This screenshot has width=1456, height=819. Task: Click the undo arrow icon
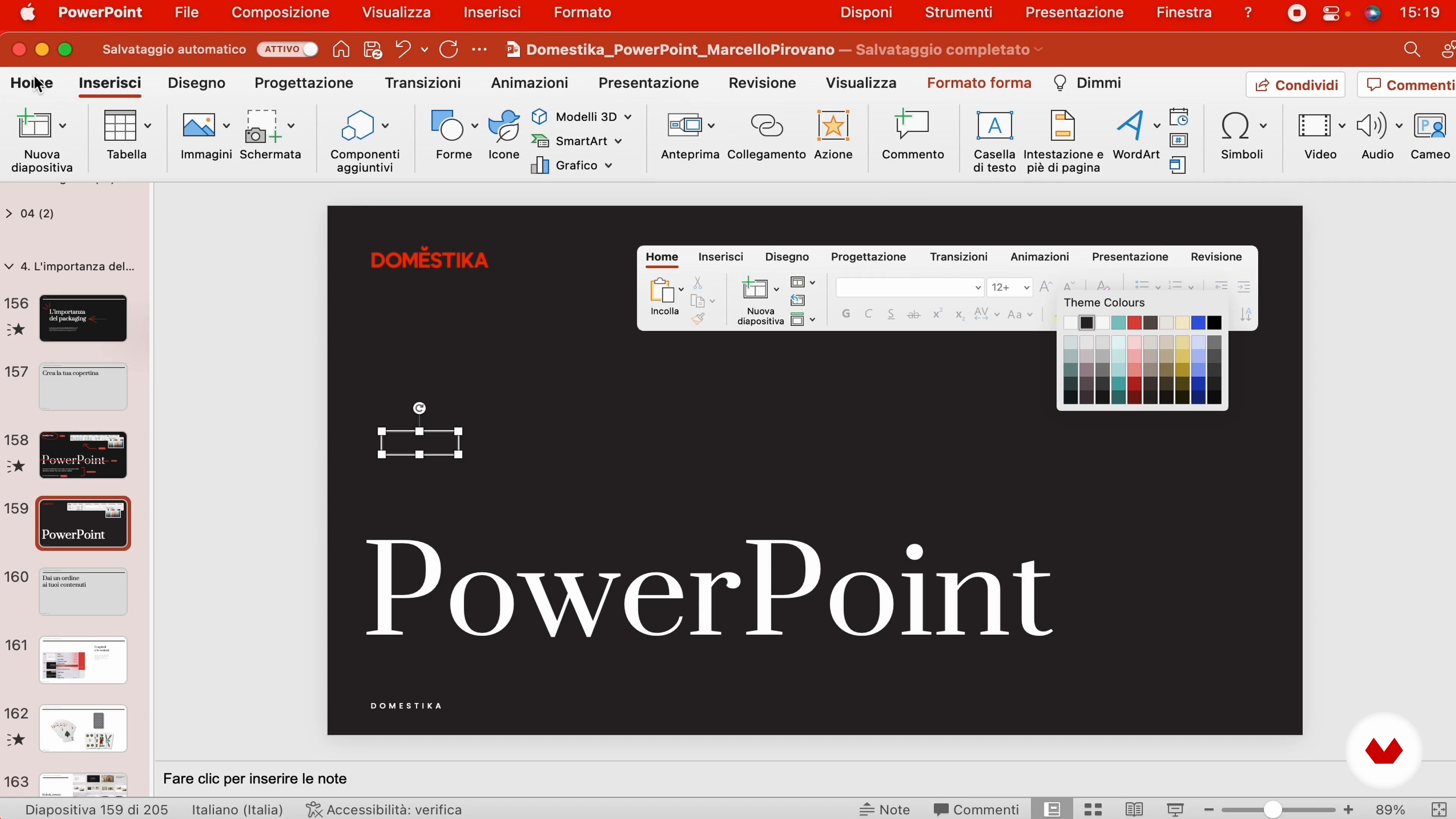403,50
